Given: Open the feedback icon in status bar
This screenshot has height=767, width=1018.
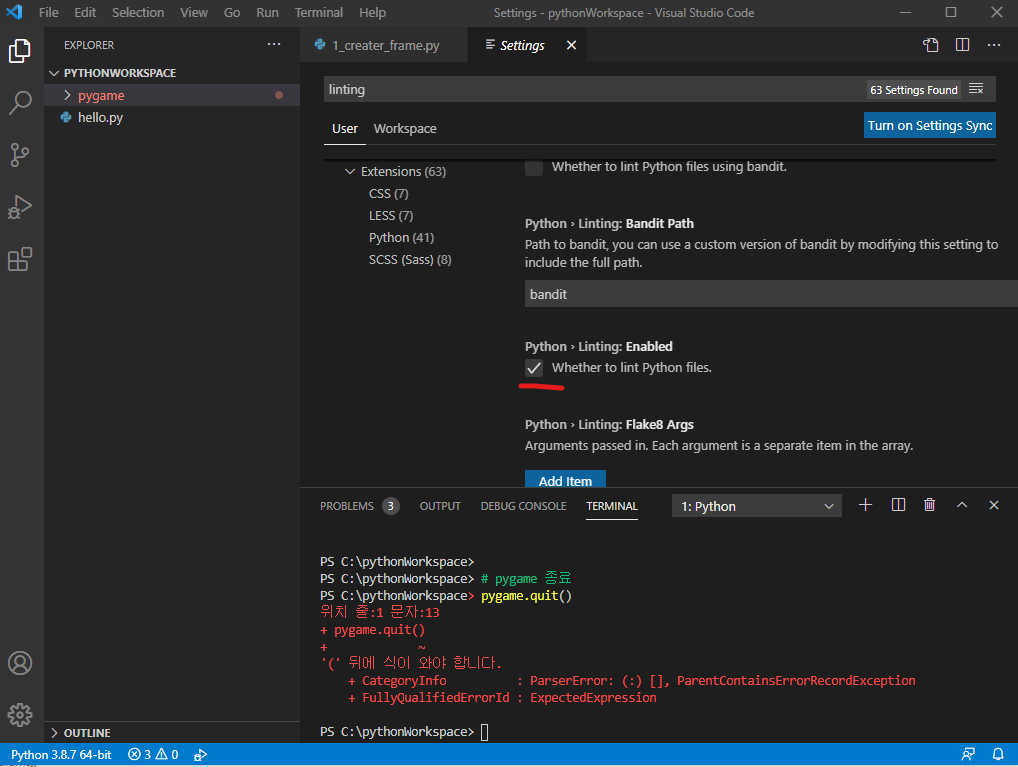Looking at the screenshot, I should (968, 754).
